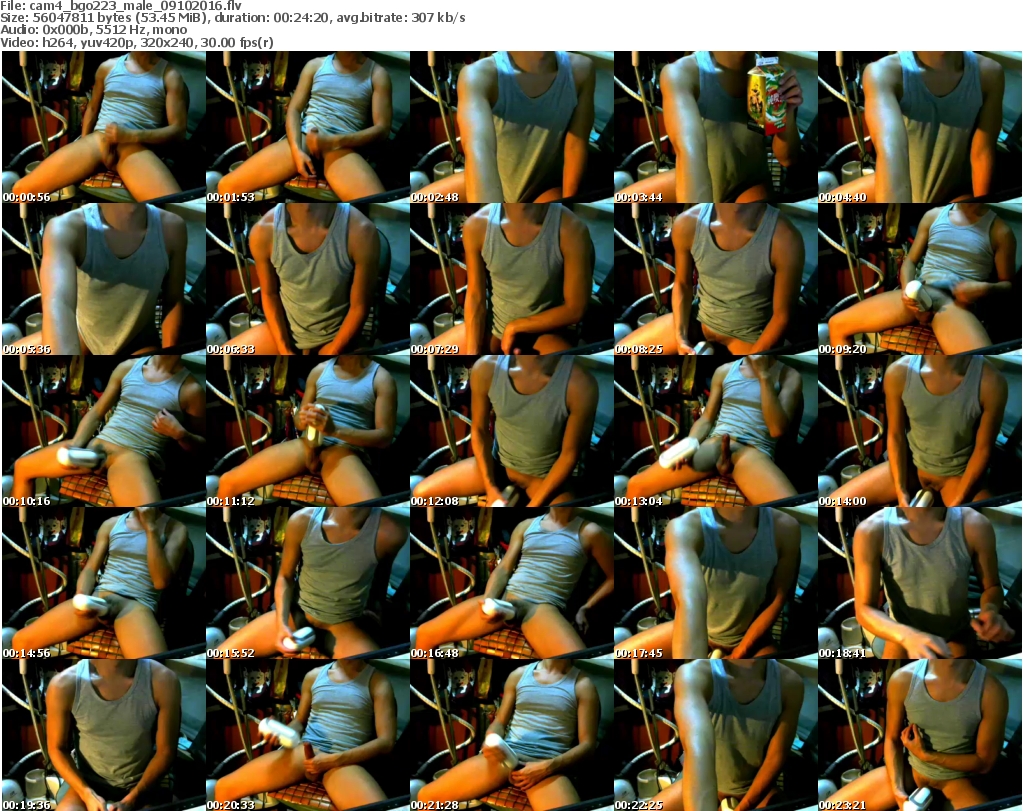Viewport: 1024px width, 811px height.
Task: Click the thumbnail stamped 00:08:25
Action: [715, 279]
